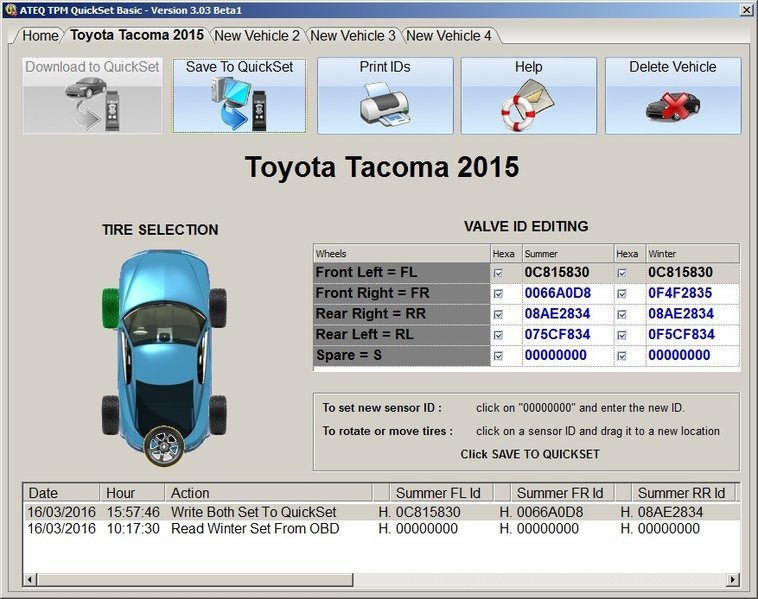Click the printer icon for Print IDs
The image size is (758, 599).
pyautogui.click(x=385, y=104)
